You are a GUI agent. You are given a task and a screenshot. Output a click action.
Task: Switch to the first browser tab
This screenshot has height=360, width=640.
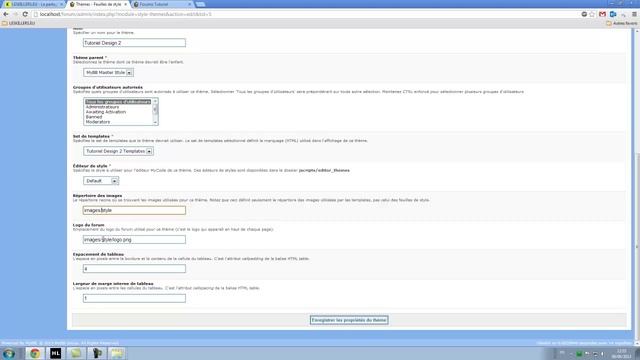(x=34, y=4)
